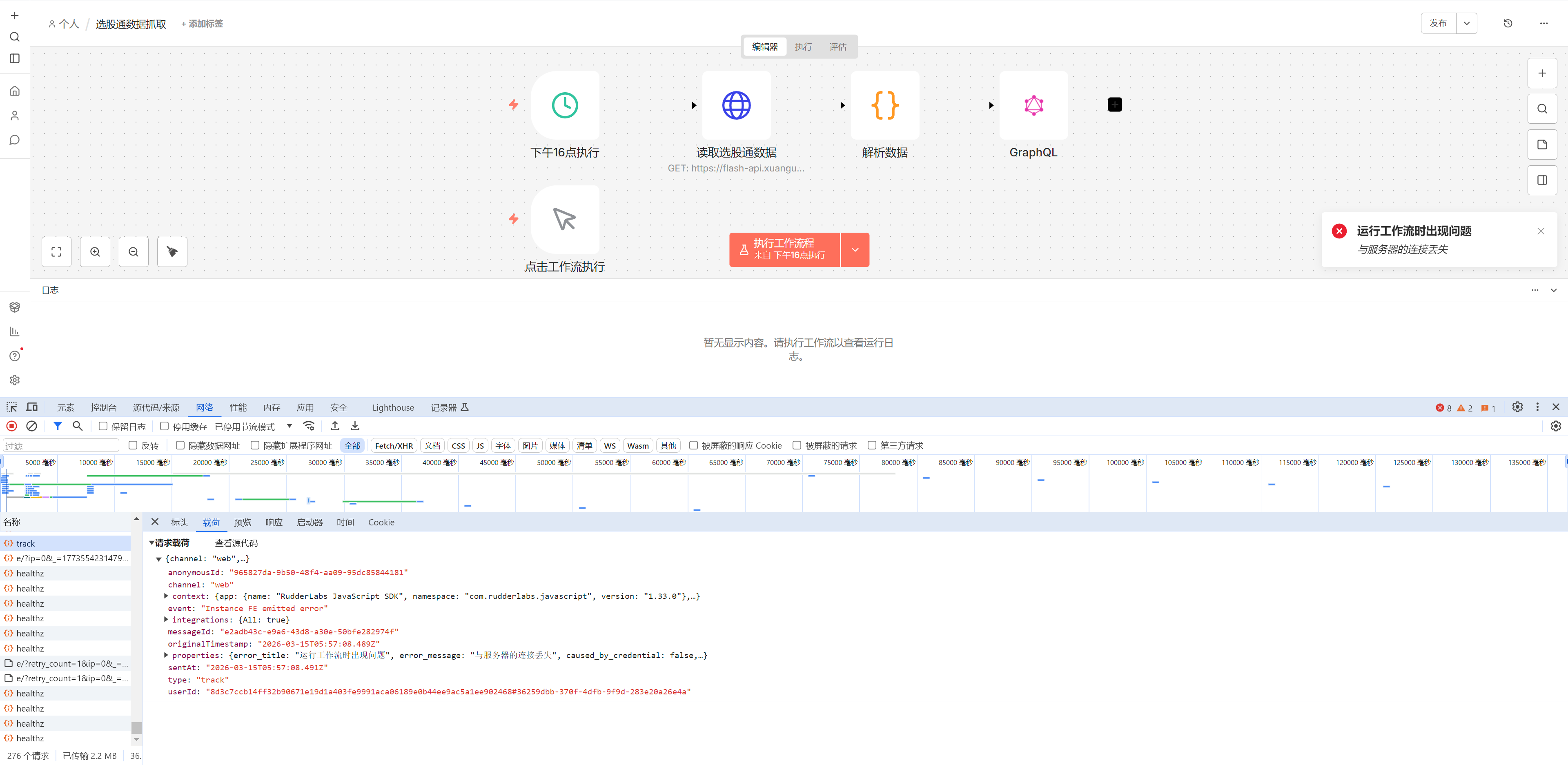The image size is (1568, 765).
Task: Open the dropdown arrow next to 执行工作流程
Action: (855, 249)
